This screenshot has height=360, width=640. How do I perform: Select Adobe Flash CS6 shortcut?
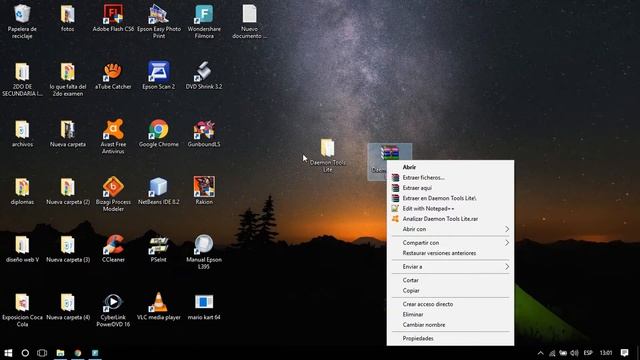click(x=113, y=18)
